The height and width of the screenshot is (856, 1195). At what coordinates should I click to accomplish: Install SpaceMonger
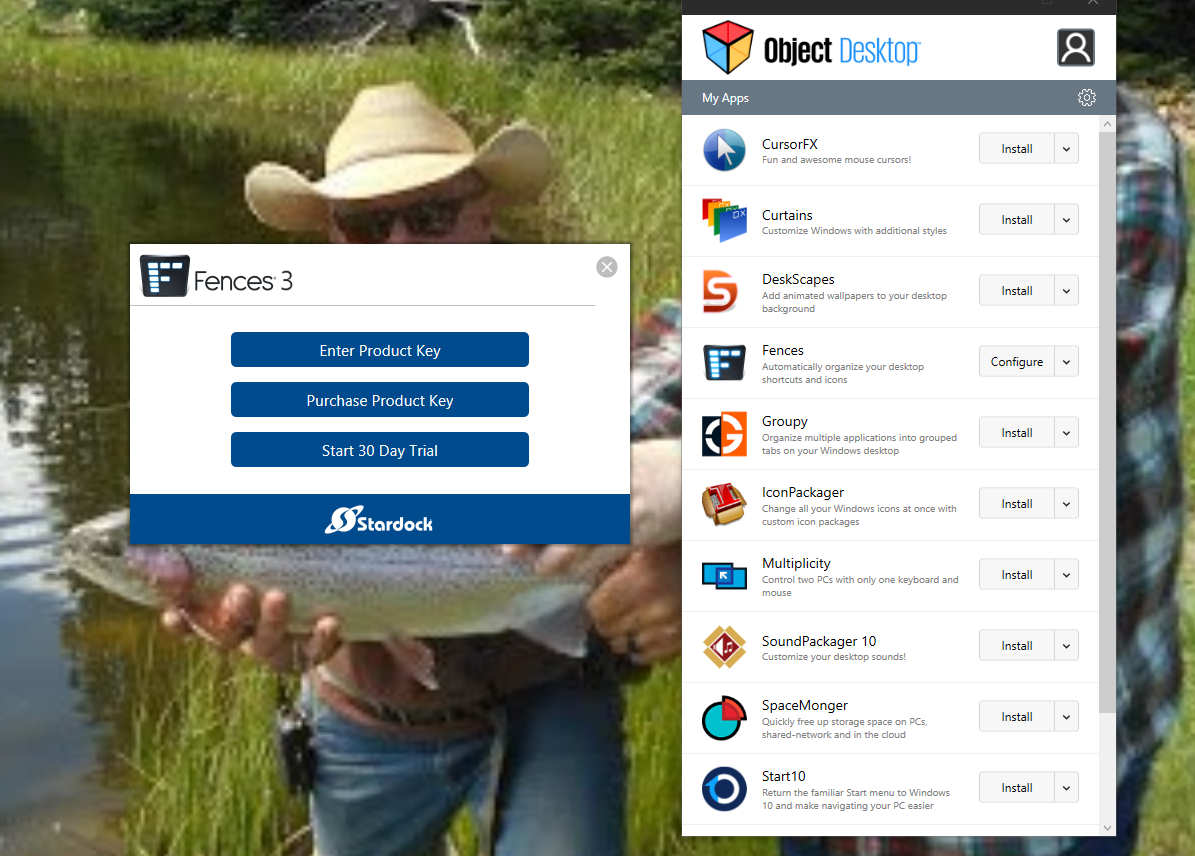tap(1017, 716)
